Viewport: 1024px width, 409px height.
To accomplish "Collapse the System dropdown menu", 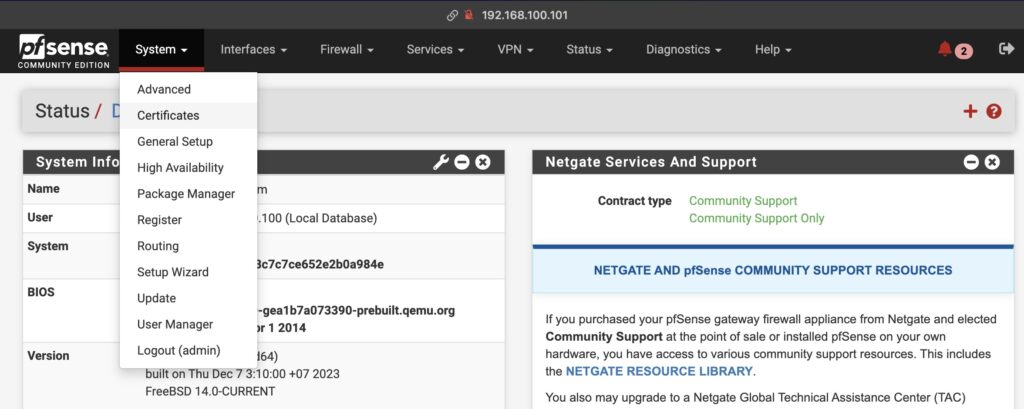I will point(161,50).
